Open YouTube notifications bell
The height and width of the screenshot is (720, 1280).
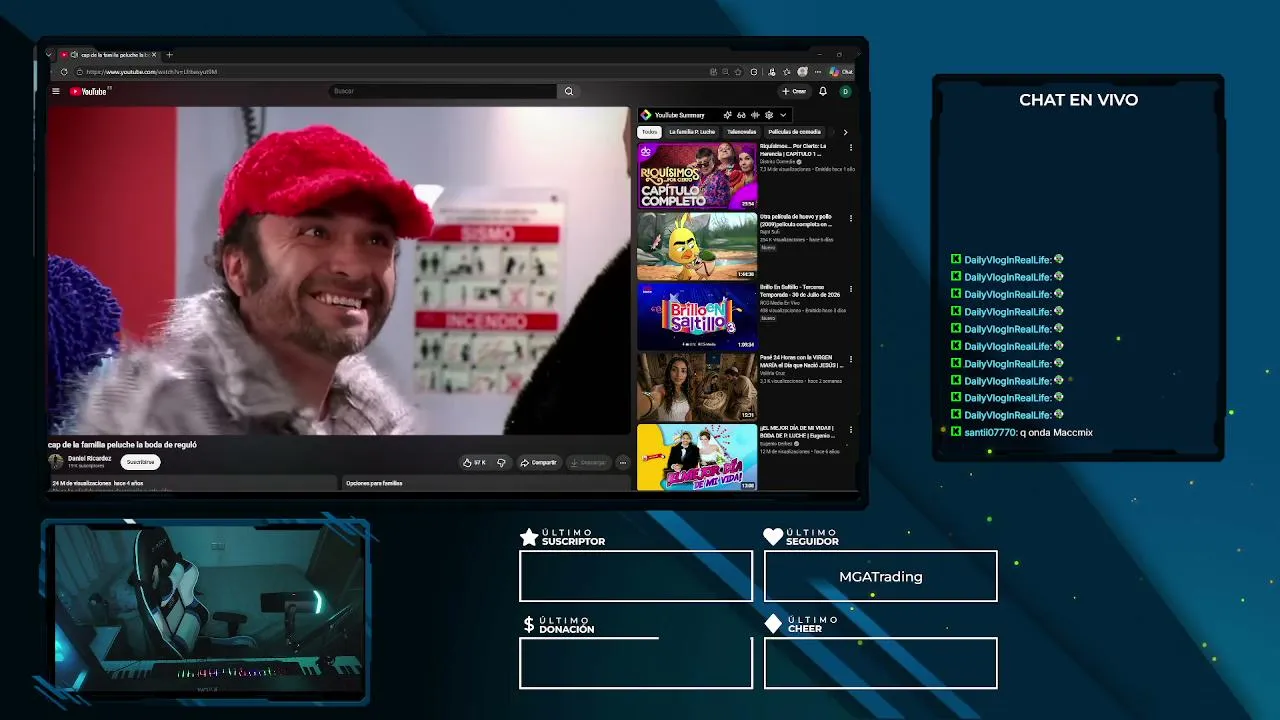point(823,91)
